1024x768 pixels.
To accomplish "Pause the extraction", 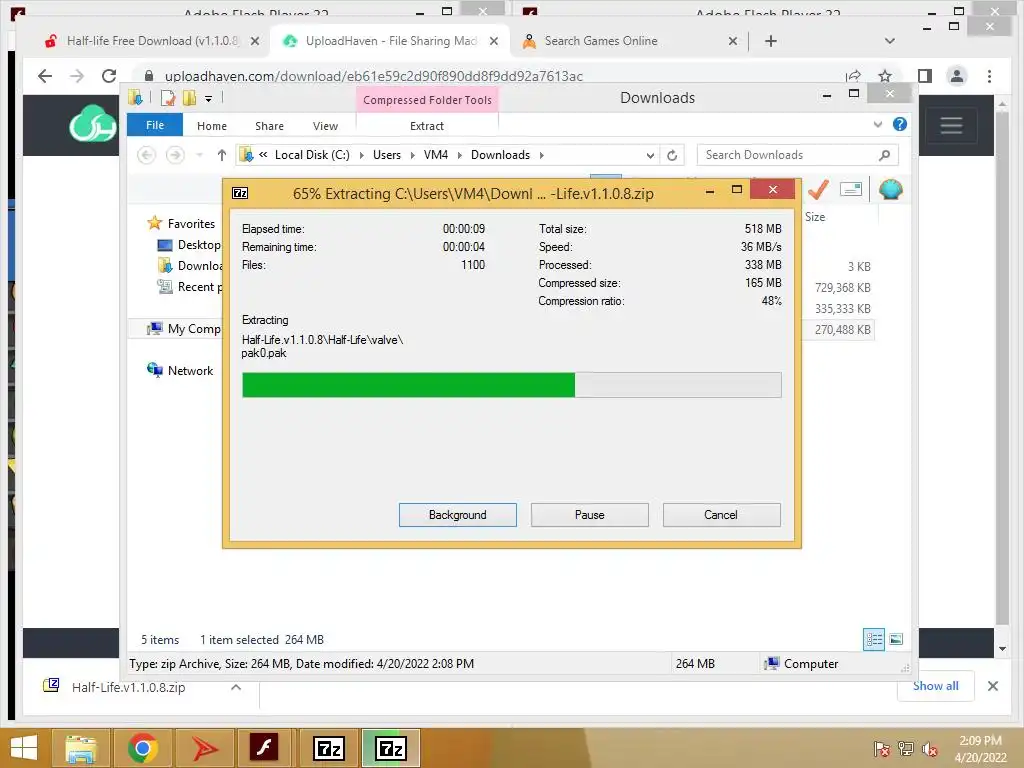I will click(x=589, y=515).
